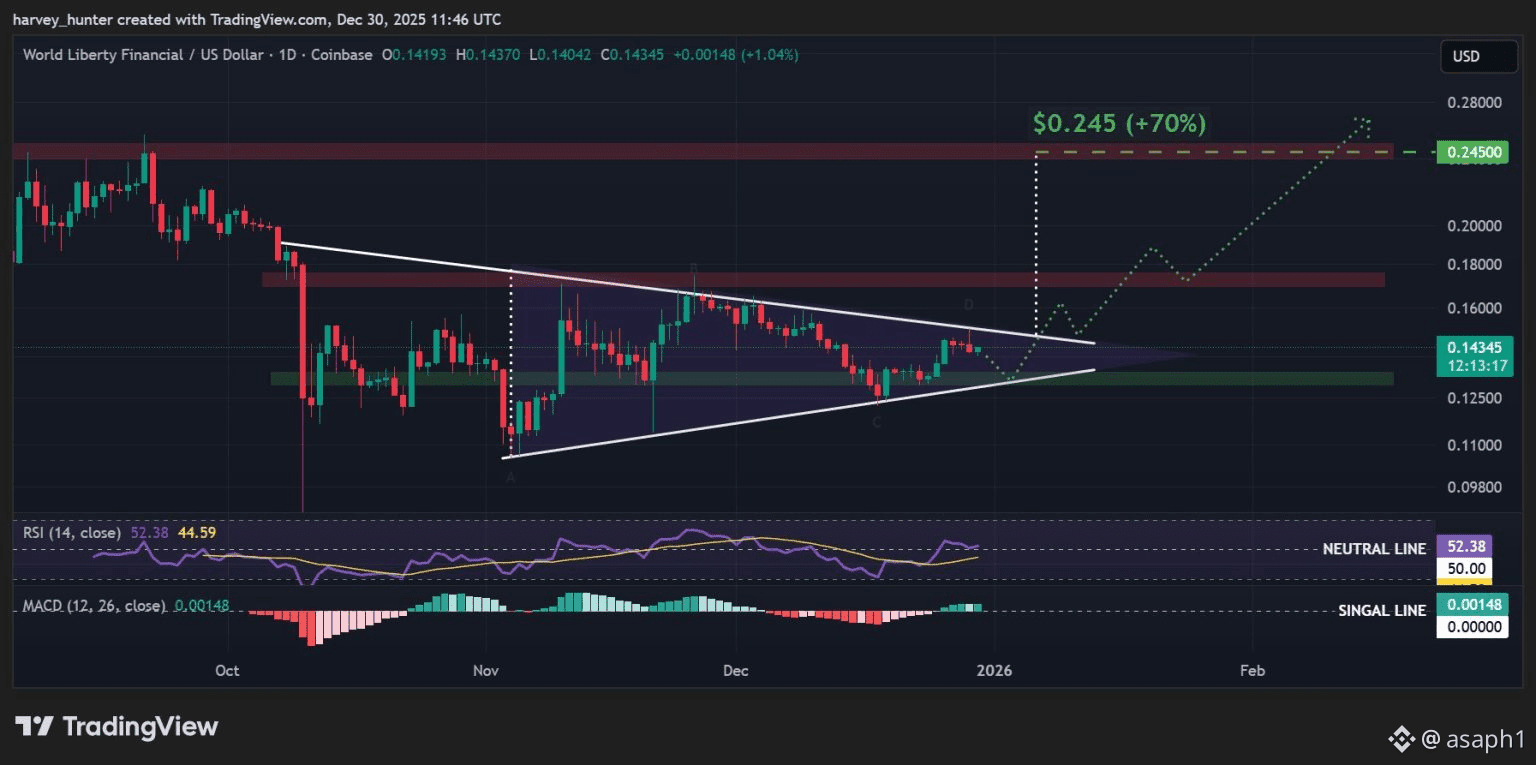Click the 2026 label on time axis
1536x765 pixels.
click(x=995, y=670)
